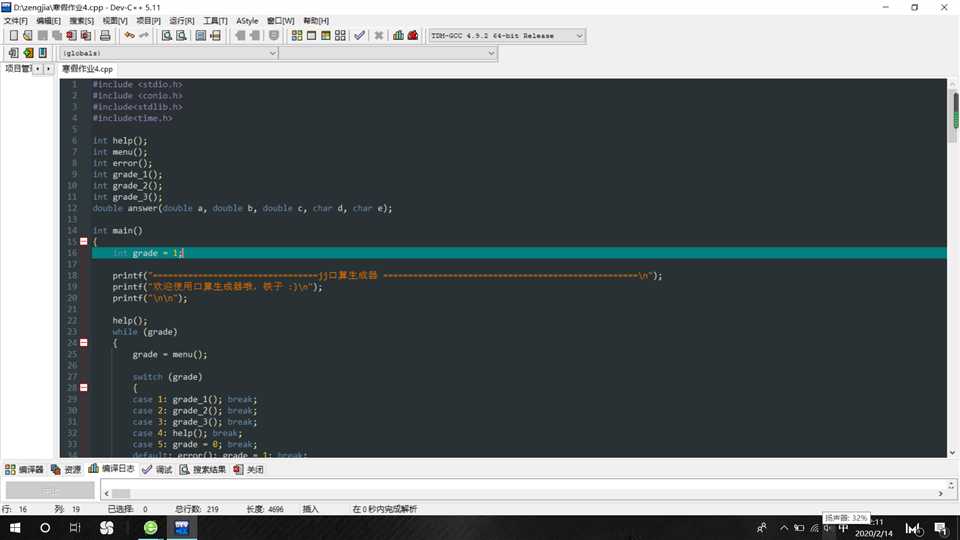Click the Find magnifier icon

[167, 36]
